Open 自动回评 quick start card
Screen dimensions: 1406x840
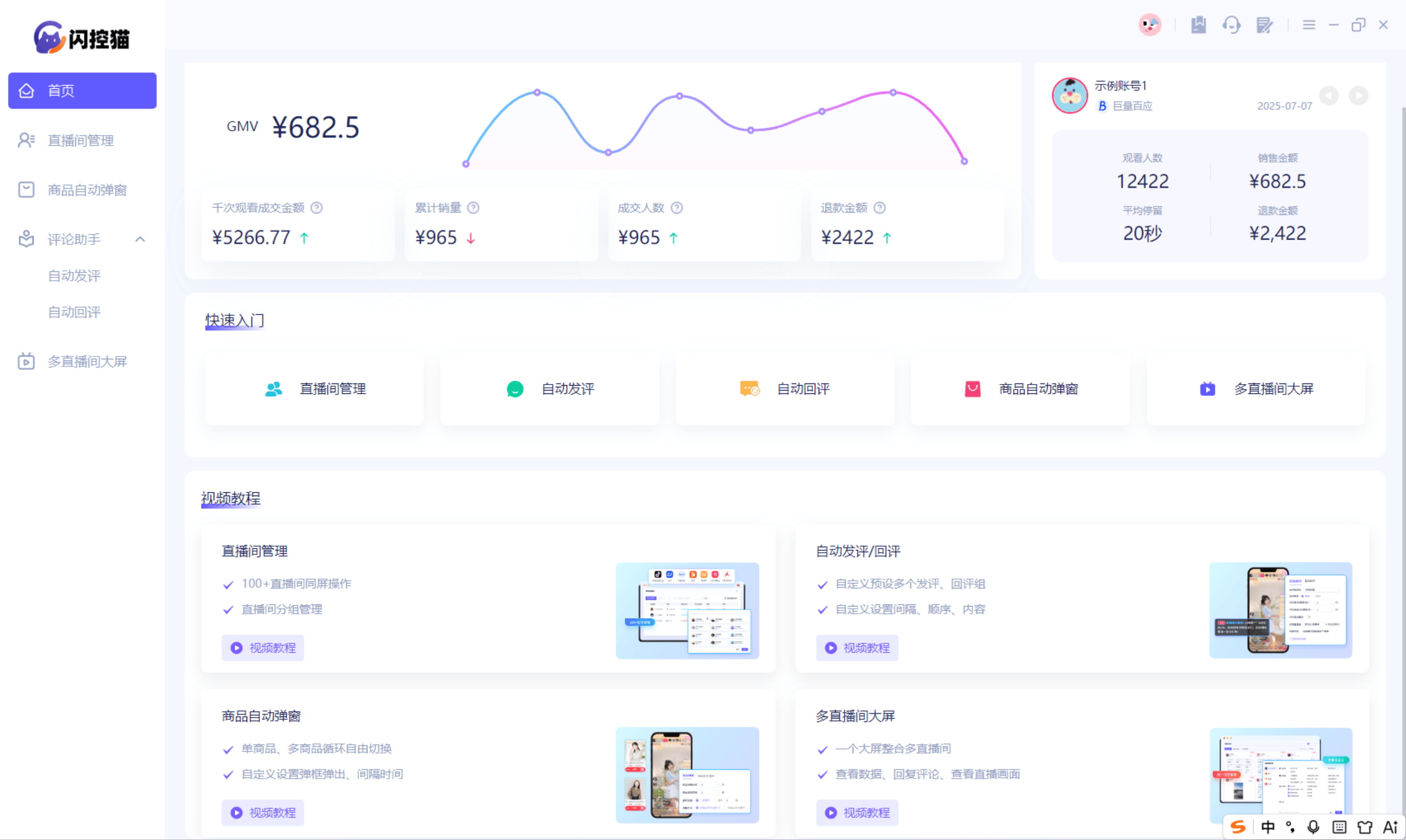(x=785, y=389)
